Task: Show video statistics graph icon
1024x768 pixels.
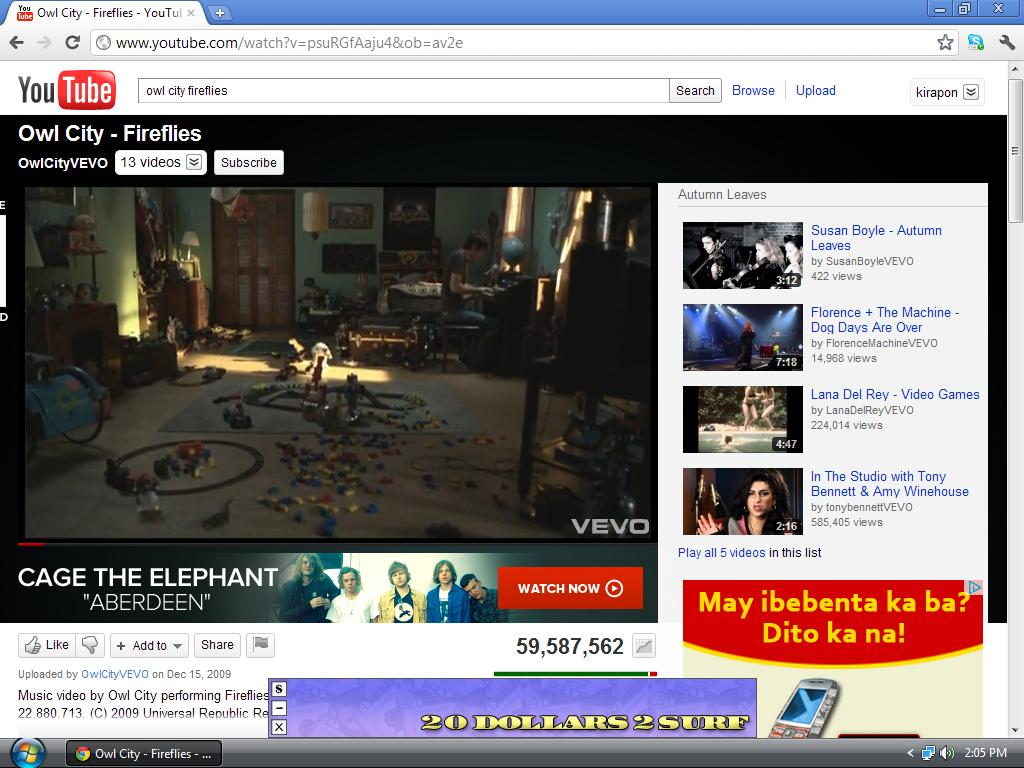Action: tap(644, 647)
